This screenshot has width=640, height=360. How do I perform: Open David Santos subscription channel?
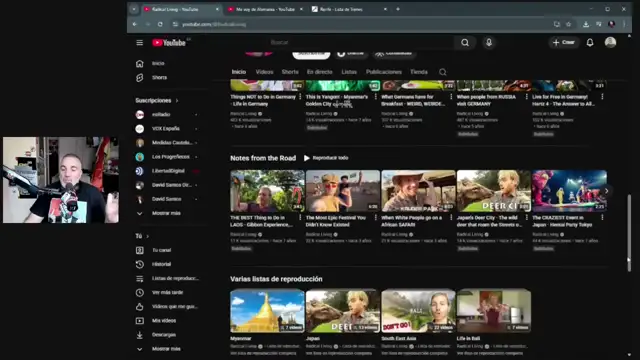167,199
